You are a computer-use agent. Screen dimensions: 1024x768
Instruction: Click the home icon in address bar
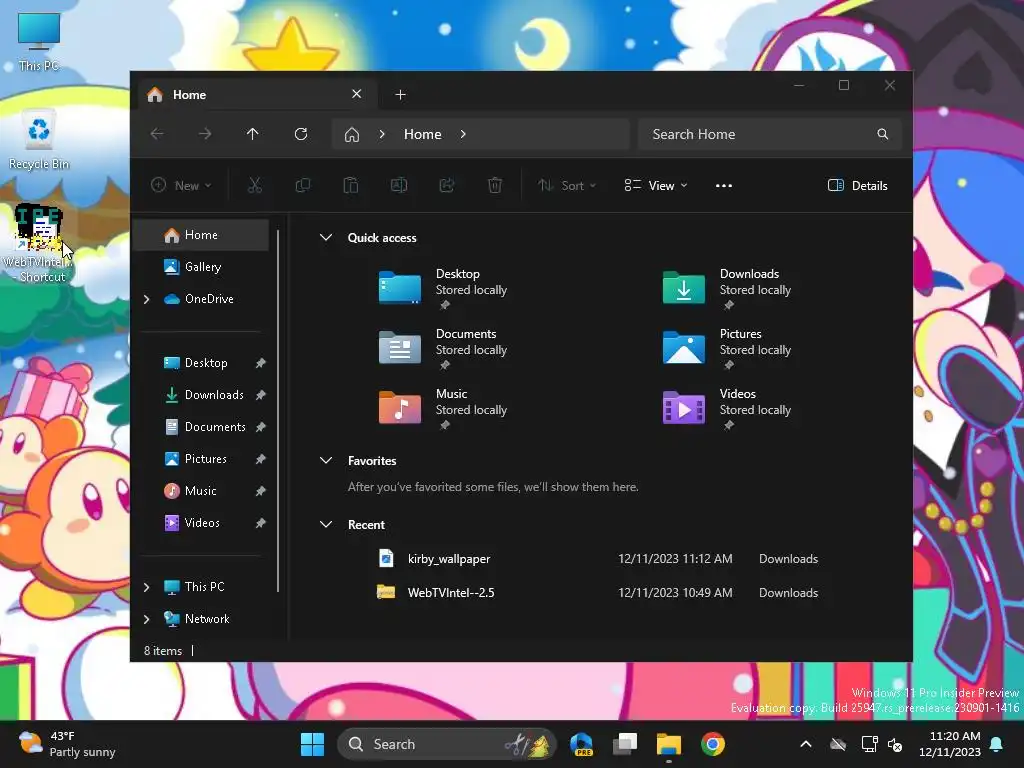point(352,135)
